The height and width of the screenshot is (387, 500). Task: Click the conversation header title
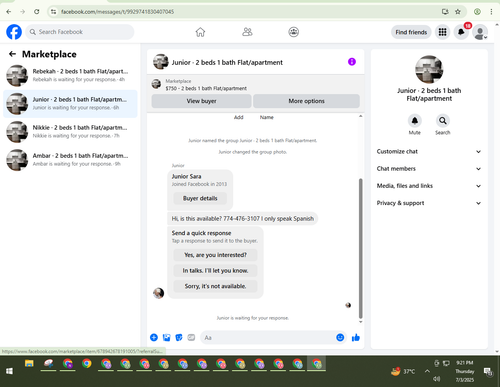(x=227, y=62)
